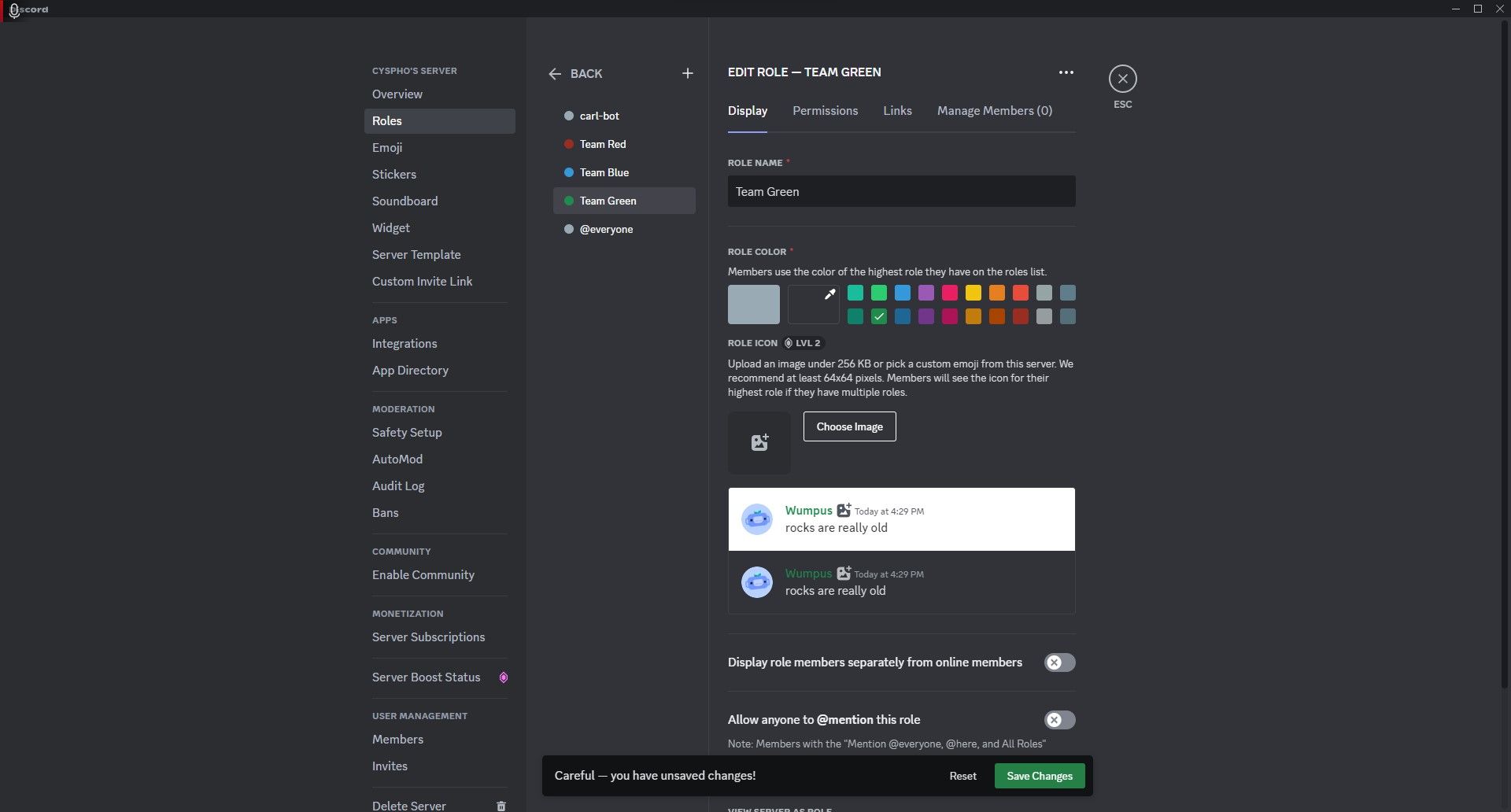This screenshot has height=812, width=1511.
Task: Select Emoji in the server settings sidebar
Action: click(387, 147)
